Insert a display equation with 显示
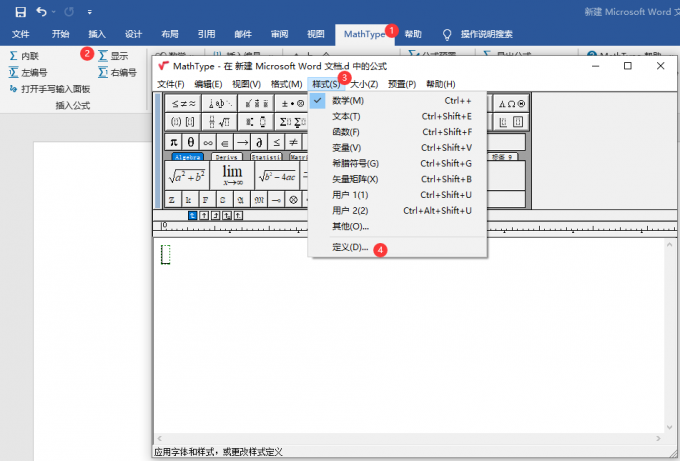The width and height of the screenshot is (680, 461). coord(114,56)
